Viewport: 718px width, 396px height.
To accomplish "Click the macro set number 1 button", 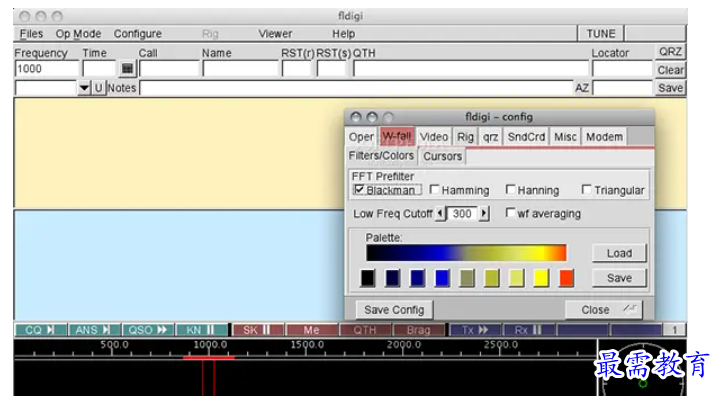I will [674, 330].
